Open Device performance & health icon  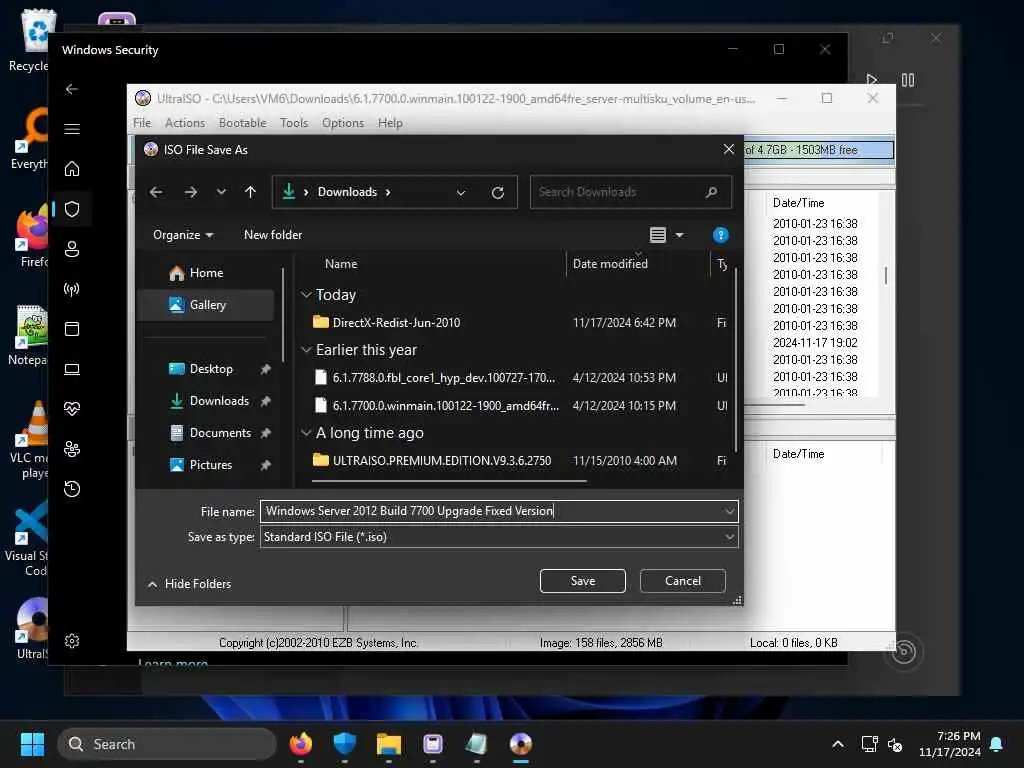[x=72, y=409]
